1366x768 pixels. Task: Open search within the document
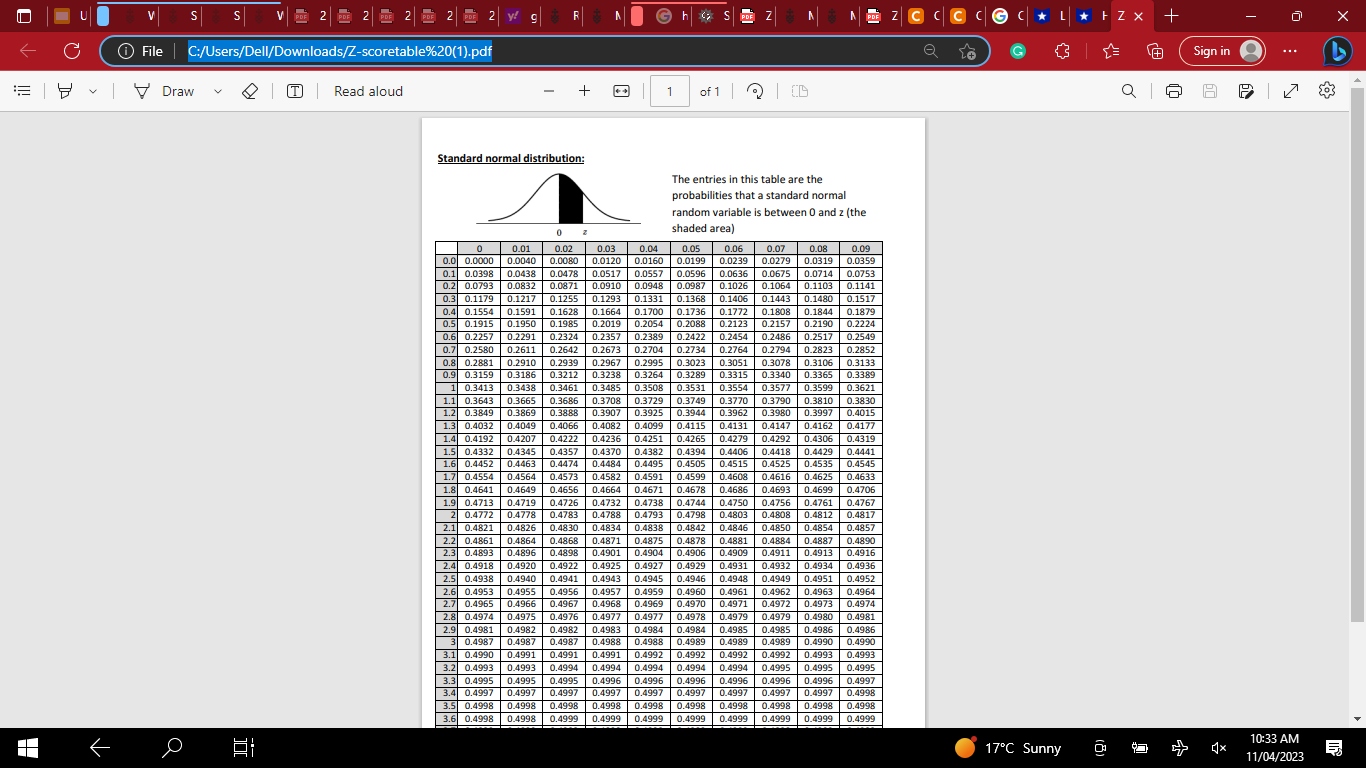(1128, 91)
